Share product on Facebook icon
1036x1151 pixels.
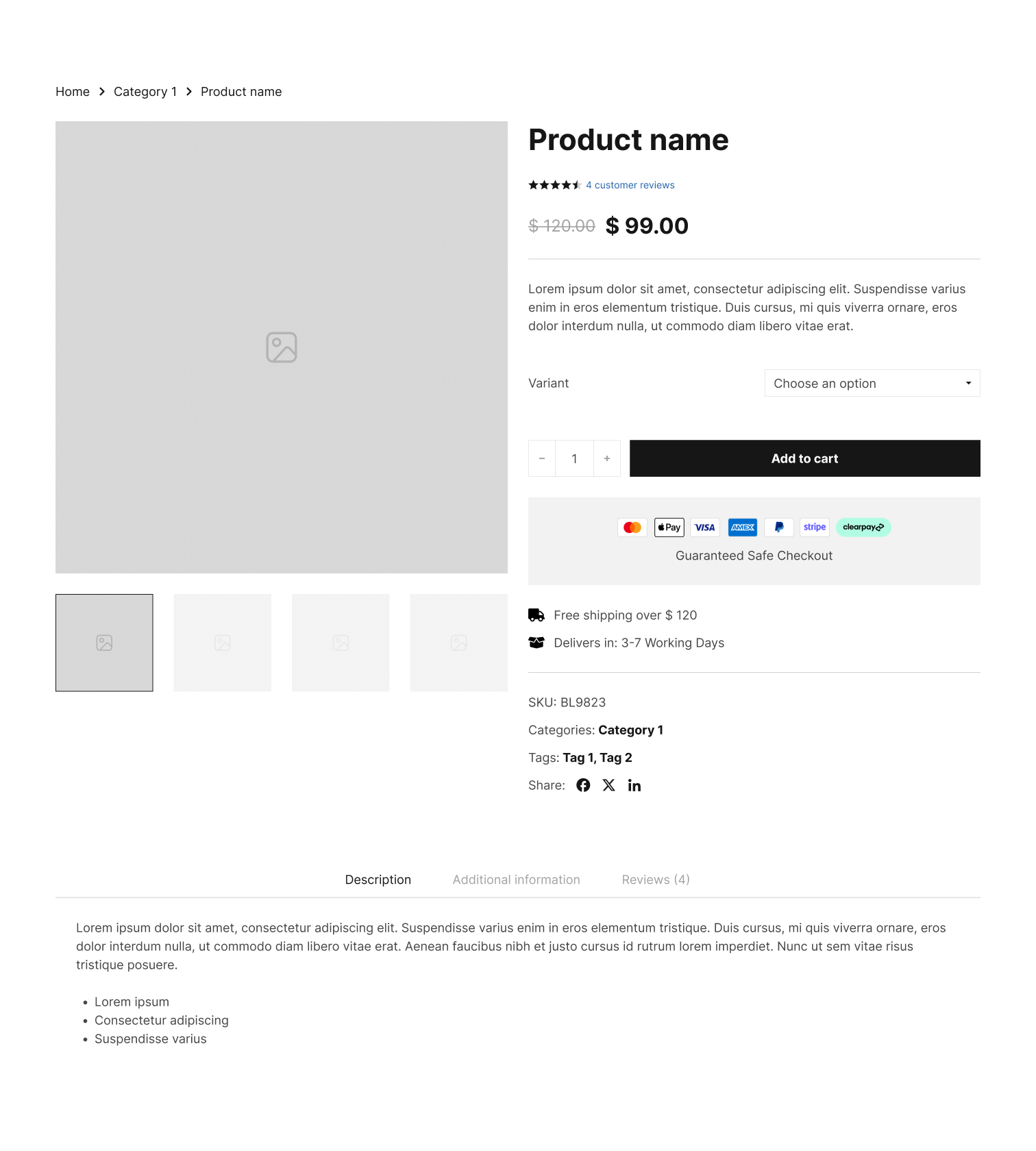[583, 785]
